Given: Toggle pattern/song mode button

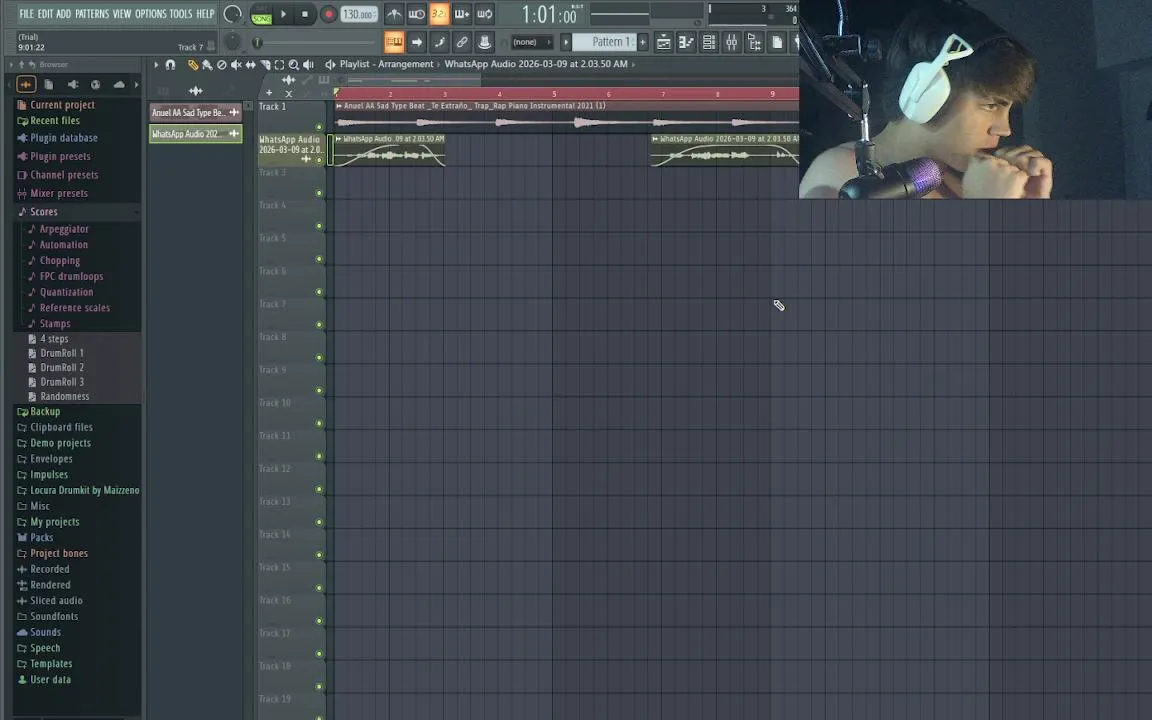Looking at the screenshot, I should coord(262,14).
